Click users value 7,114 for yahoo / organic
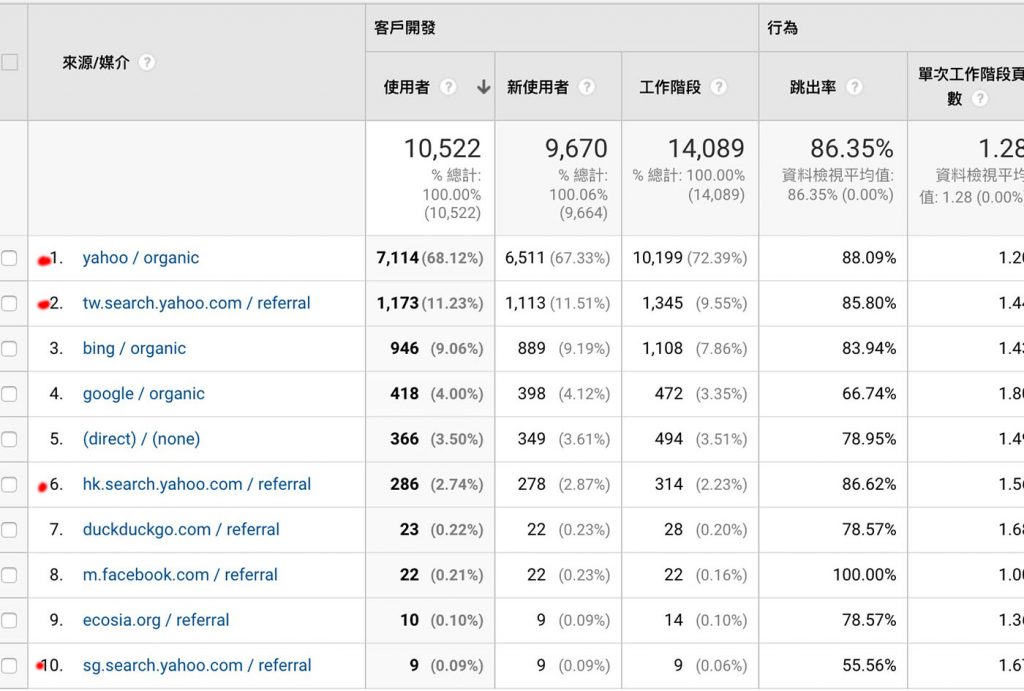 (x=397, y=258)
